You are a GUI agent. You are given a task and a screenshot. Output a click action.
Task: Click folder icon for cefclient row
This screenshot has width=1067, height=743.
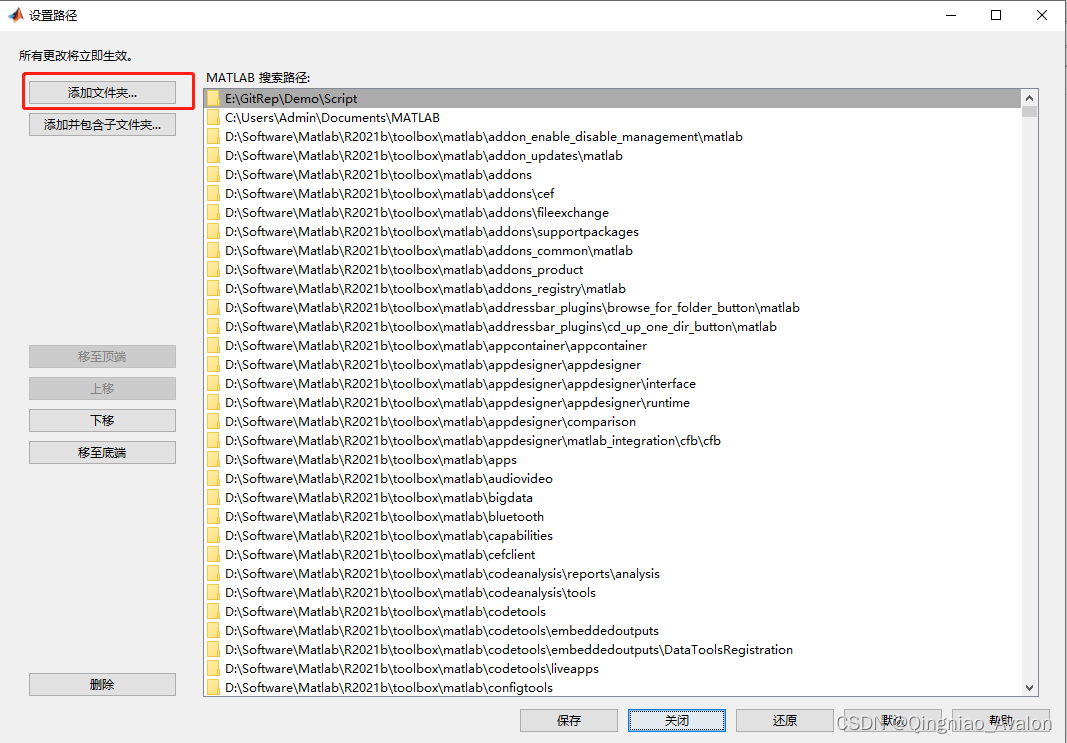click(x=214, y=556)
